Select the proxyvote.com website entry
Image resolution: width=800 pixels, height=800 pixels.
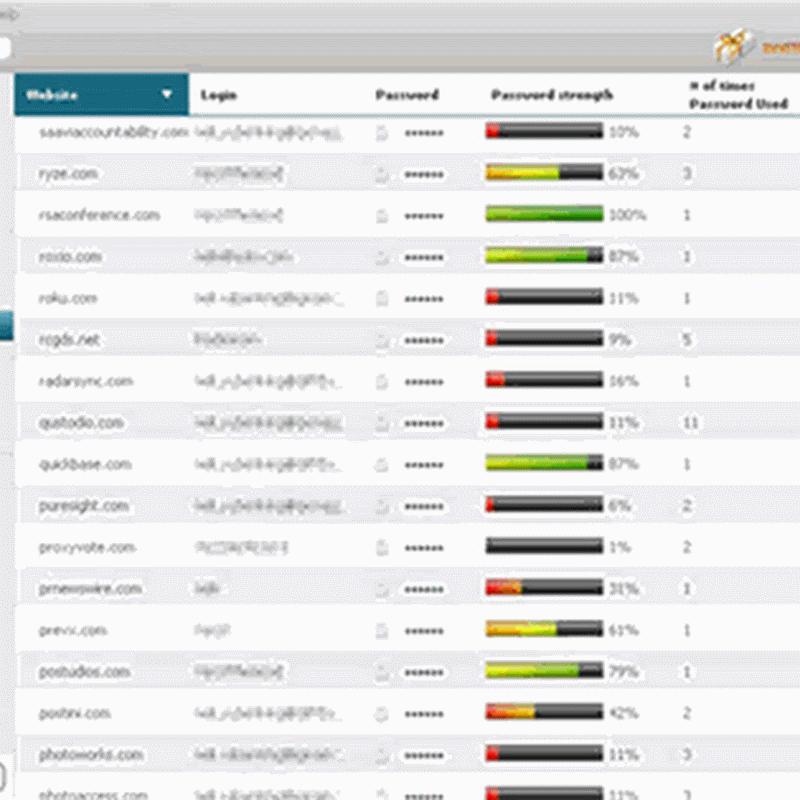tap(87, 547)
